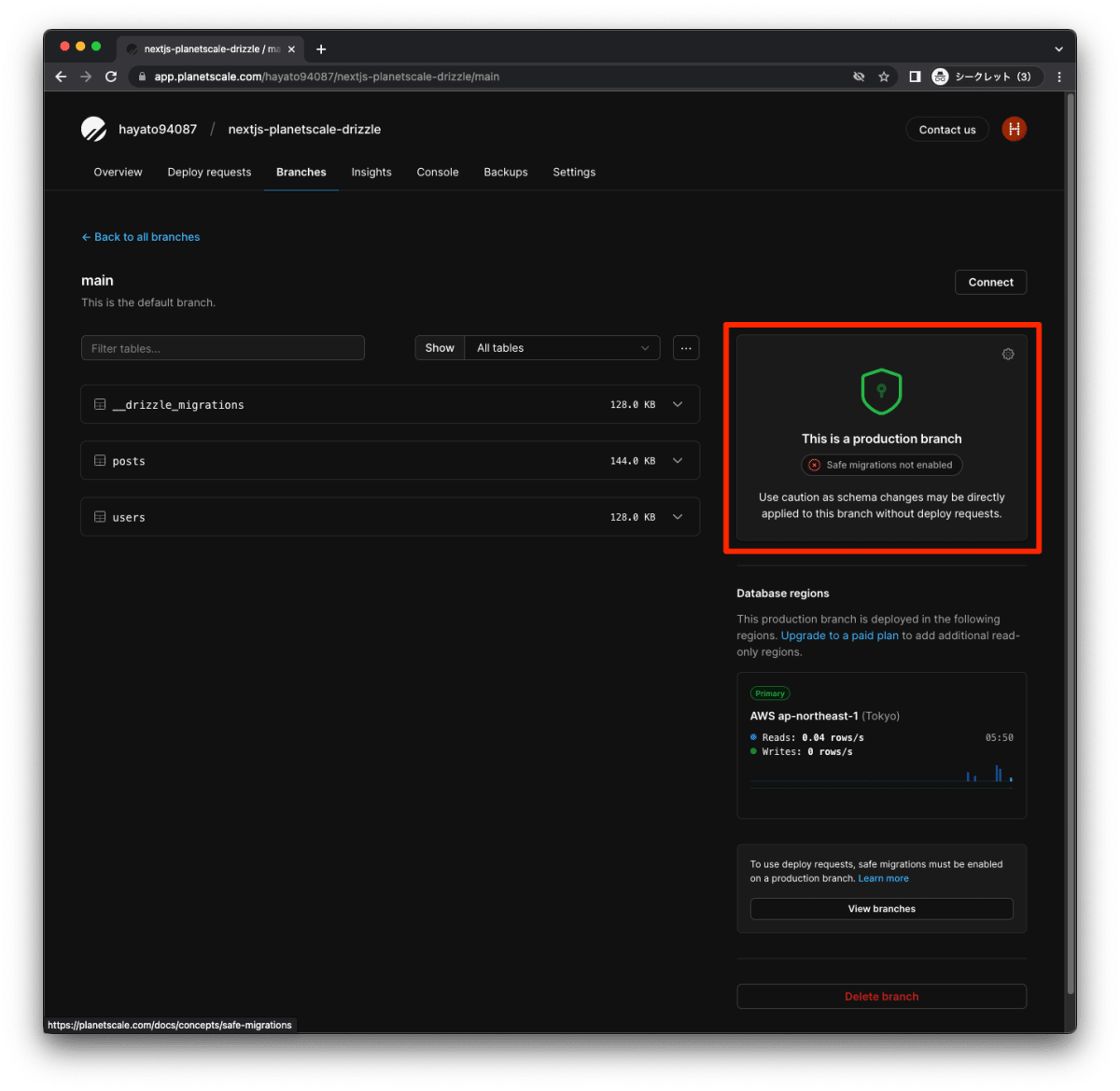Click the browser forward arrow
Screen dimensions: 1120x1091
[x=86, y=77]
